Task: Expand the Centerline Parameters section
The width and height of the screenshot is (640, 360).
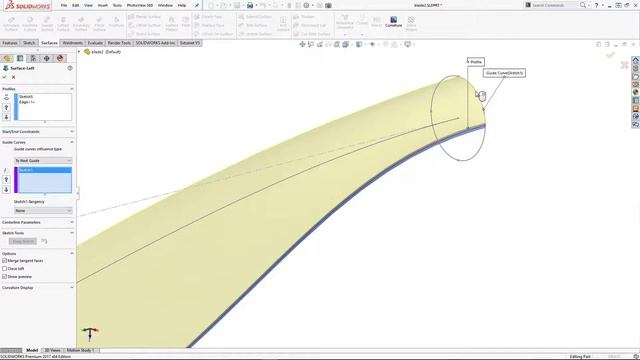Action: pyautogui.click(x=72, y=222)
